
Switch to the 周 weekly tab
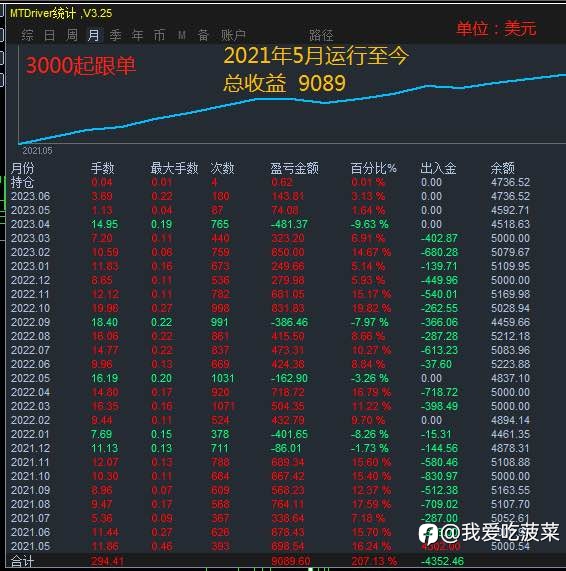point(72,35)
